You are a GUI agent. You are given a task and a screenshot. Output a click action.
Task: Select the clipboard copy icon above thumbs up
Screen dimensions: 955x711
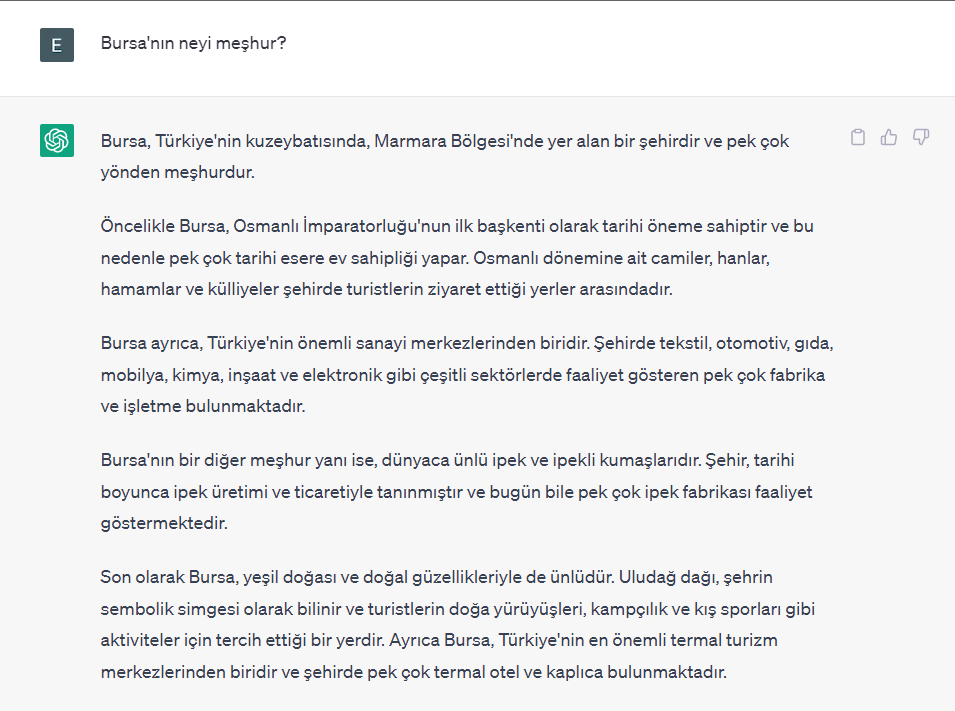(857, 137)
